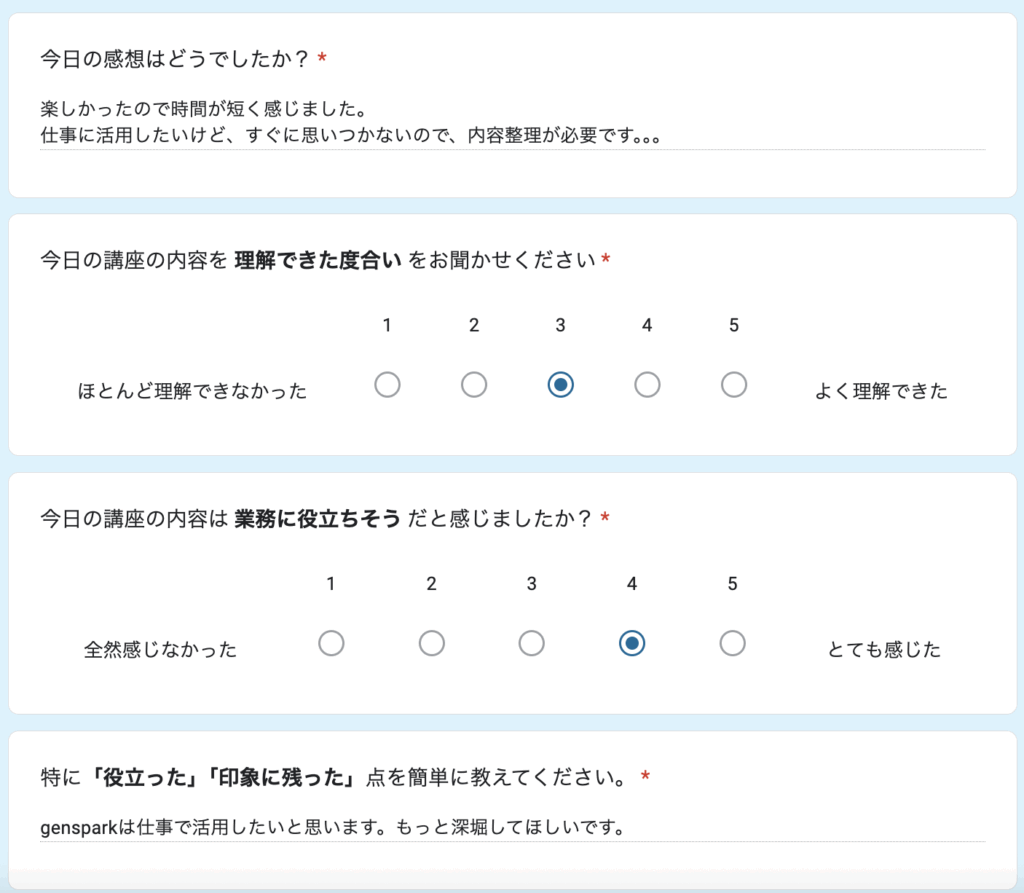Choose rating 4 for 理解できた度合い
Screen dimensions: 1024x893
[x=647, y=385]
